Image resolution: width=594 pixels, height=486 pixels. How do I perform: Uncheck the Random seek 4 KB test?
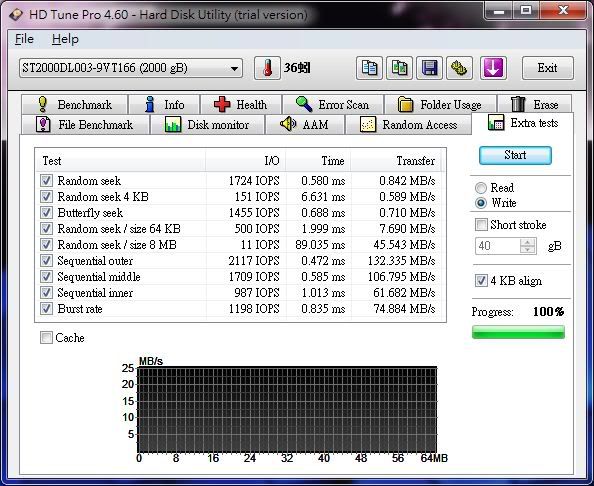46,197
